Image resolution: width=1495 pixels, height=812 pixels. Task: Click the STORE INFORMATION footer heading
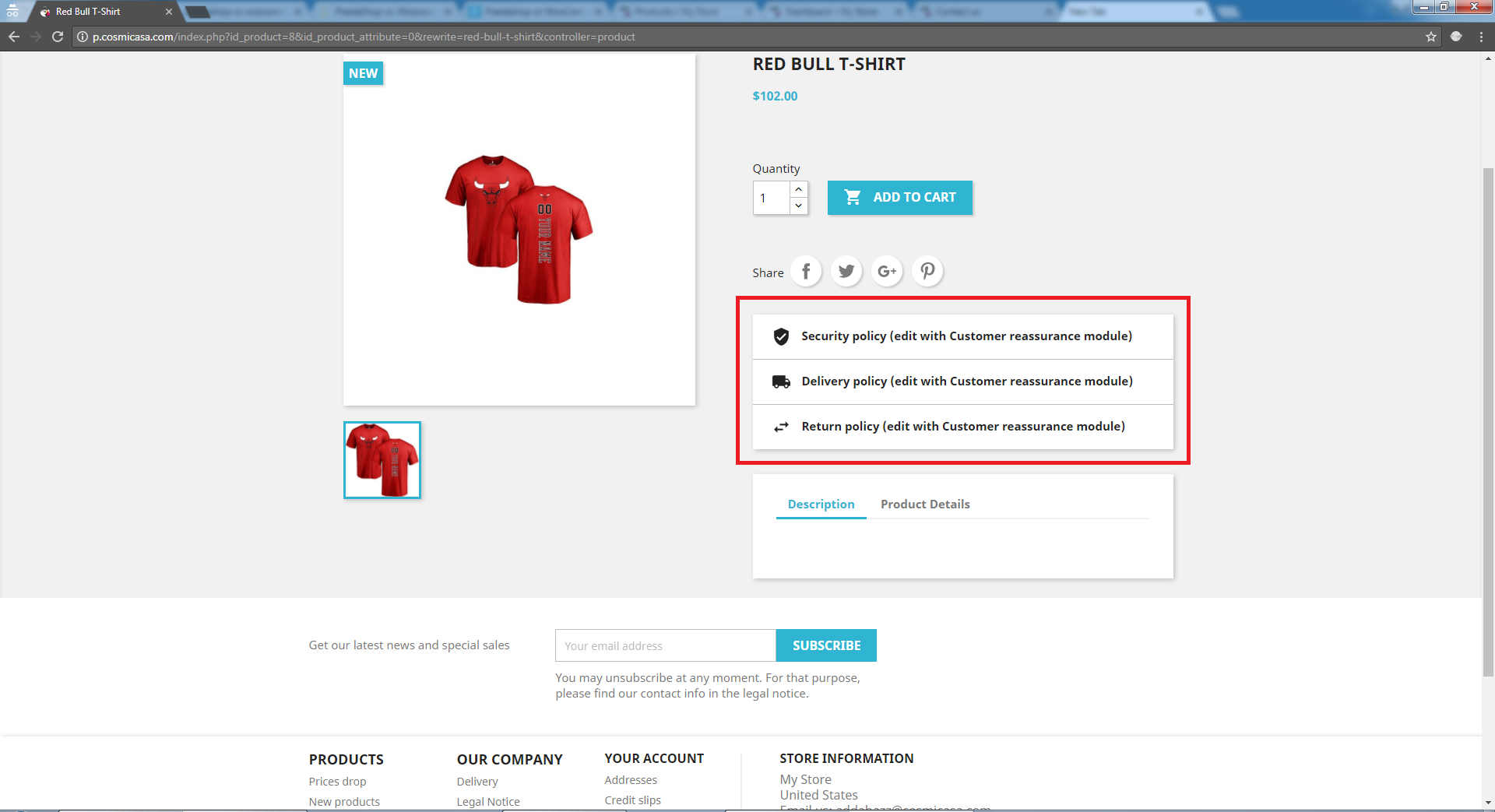click(x=846, y=758)
